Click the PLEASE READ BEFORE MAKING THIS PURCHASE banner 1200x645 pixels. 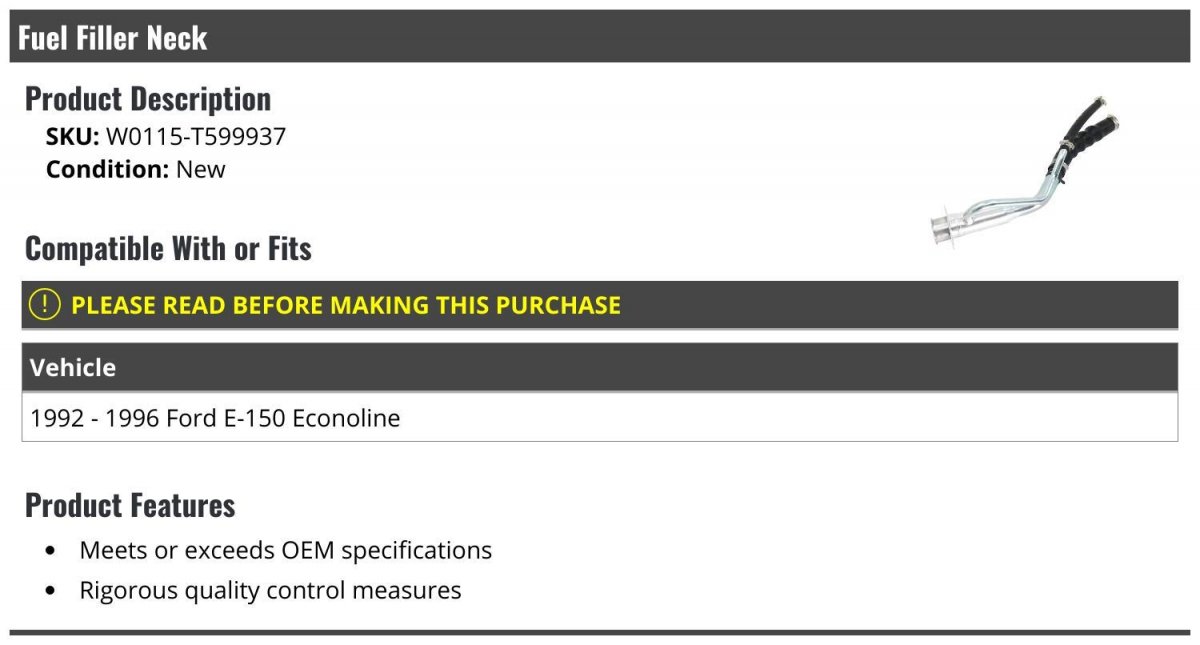tap(600, 305)
